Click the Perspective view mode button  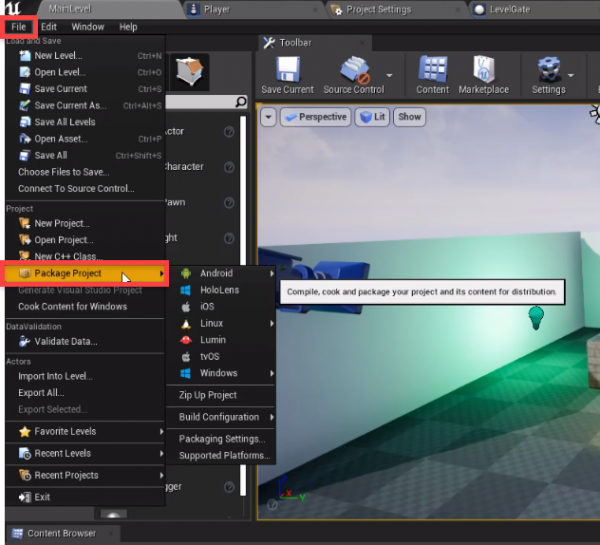pyautogui.click(x=316, y=117)
